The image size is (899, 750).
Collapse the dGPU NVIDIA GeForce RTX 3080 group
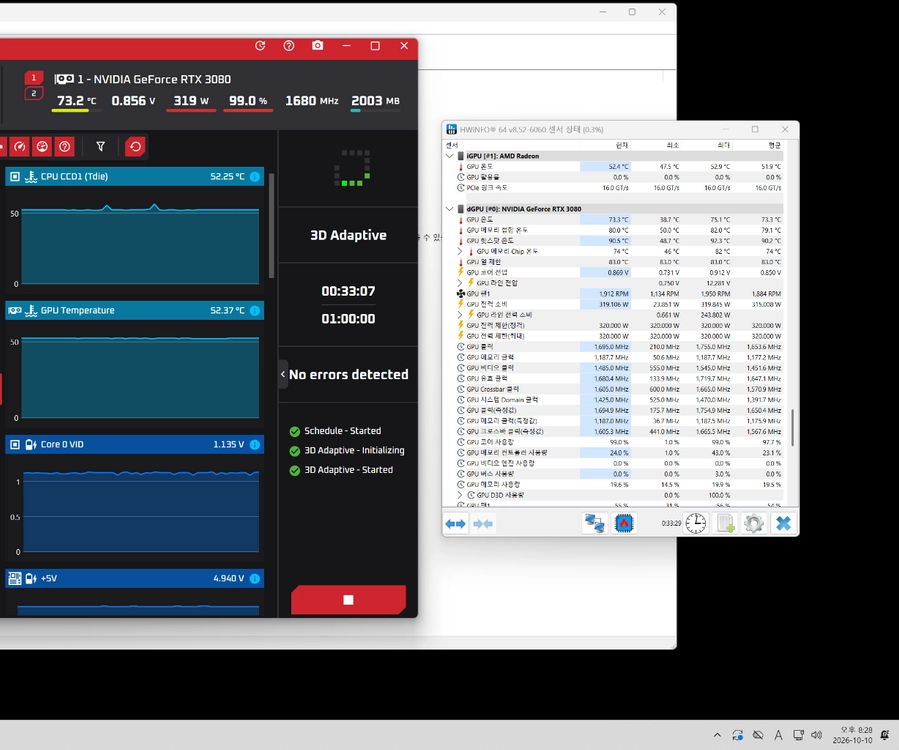(x=450, y=209)
